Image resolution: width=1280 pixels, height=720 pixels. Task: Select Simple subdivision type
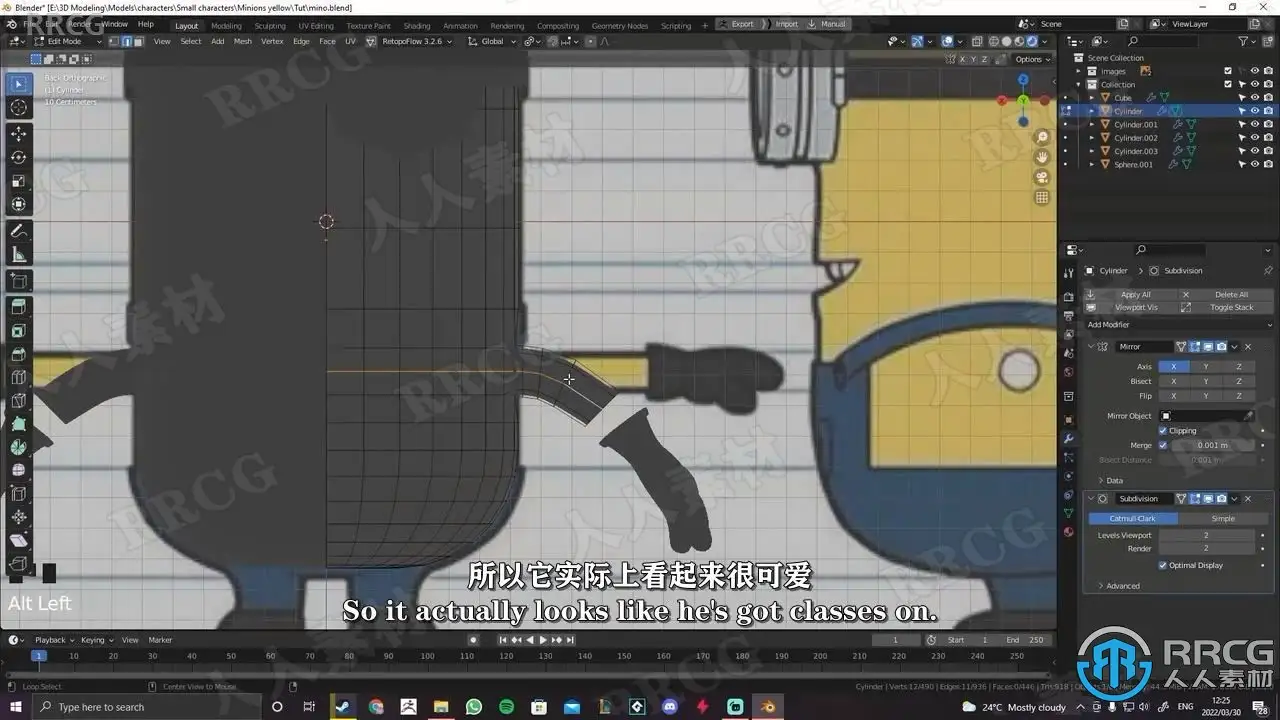pos(1223,518)
